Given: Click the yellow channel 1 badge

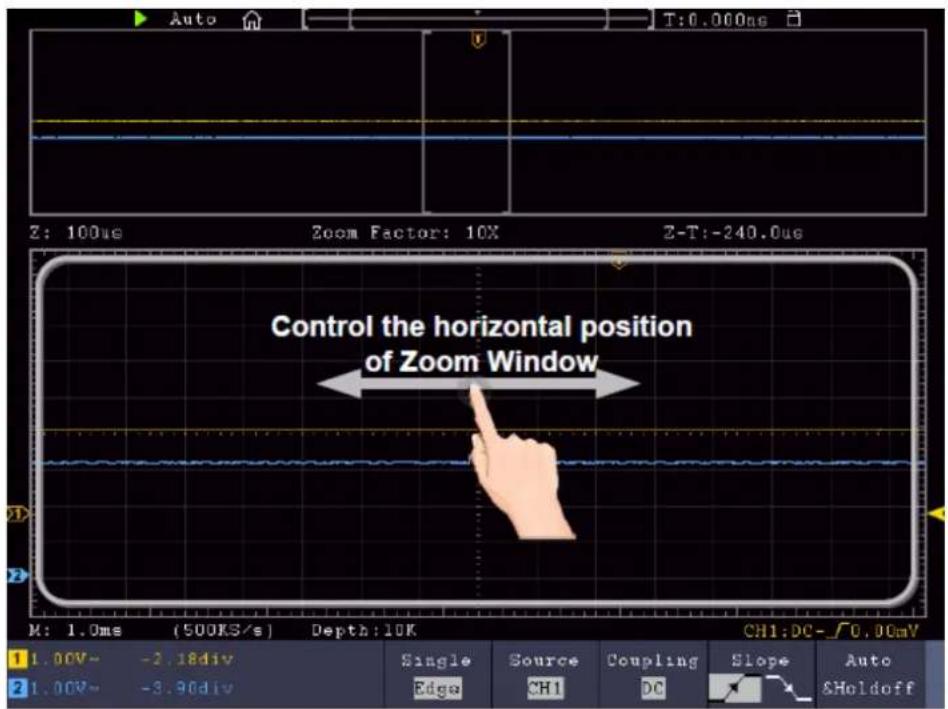Looking at the screenshot, I should (18, 658).
